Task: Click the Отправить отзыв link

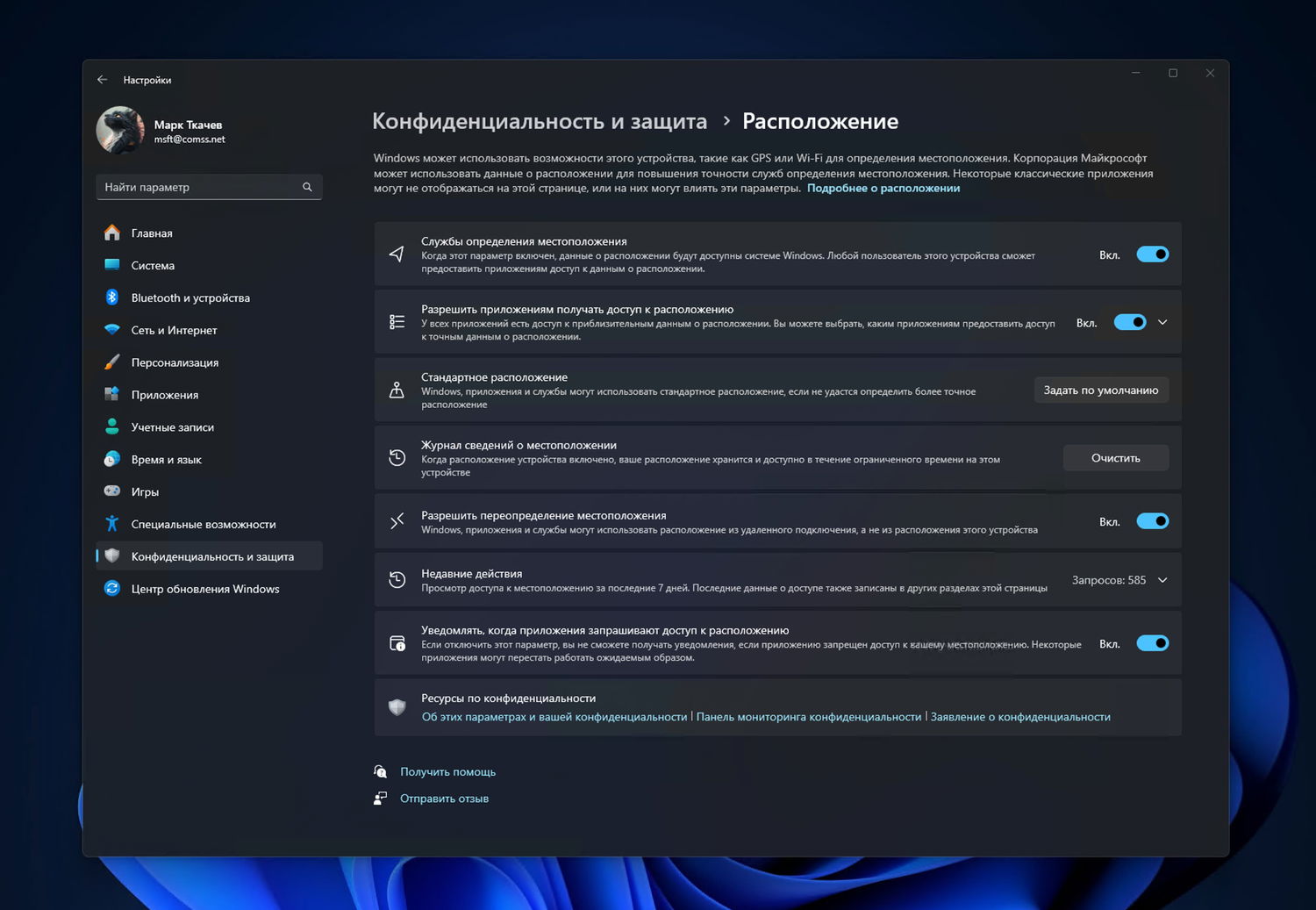Action: (445, 799)
